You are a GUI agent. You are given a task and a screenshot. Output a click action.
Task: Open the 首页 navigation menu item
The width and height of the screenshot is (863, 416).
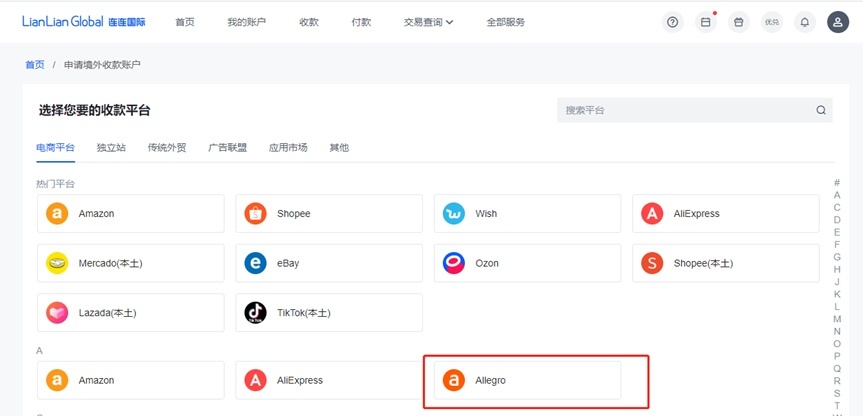(x=185, y=23)
